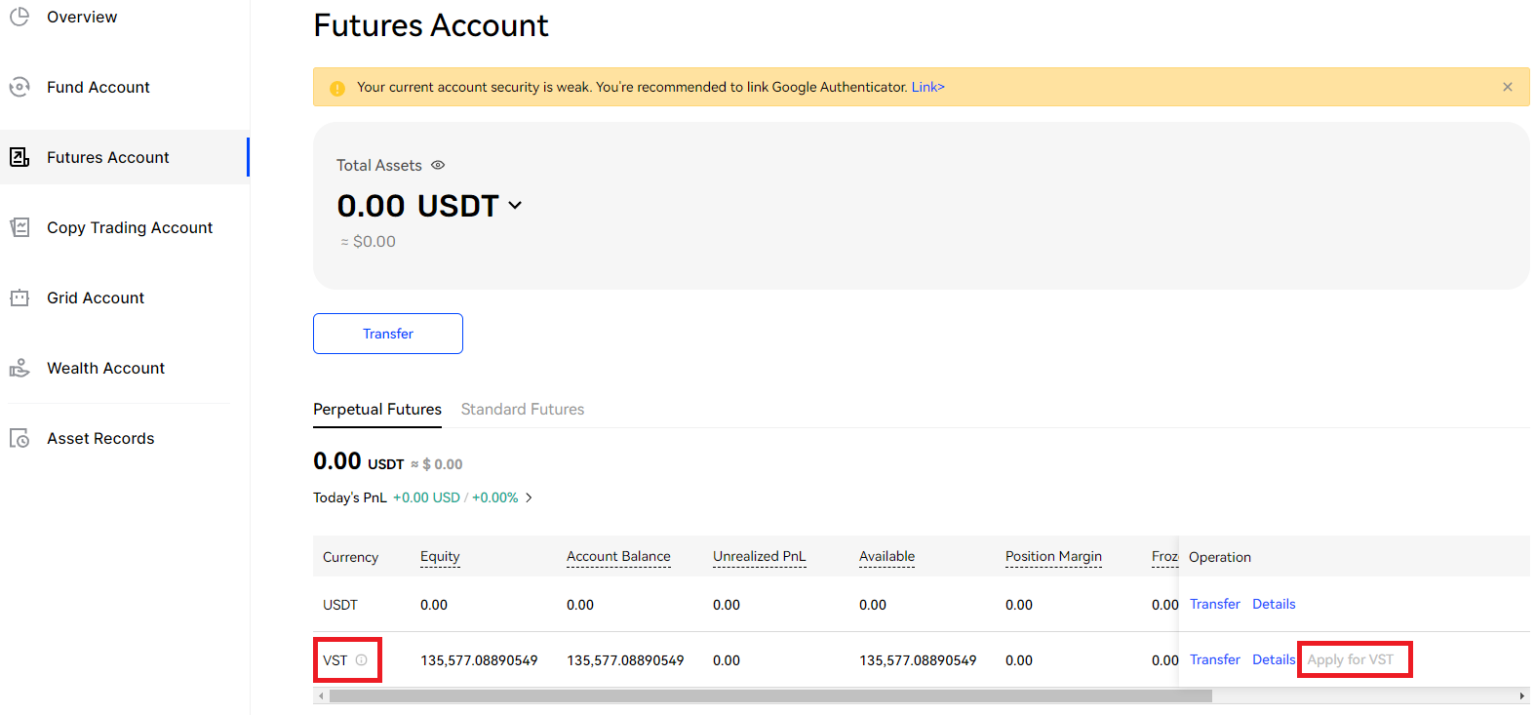Open Details for the USDT currency

coord(1273,604)
